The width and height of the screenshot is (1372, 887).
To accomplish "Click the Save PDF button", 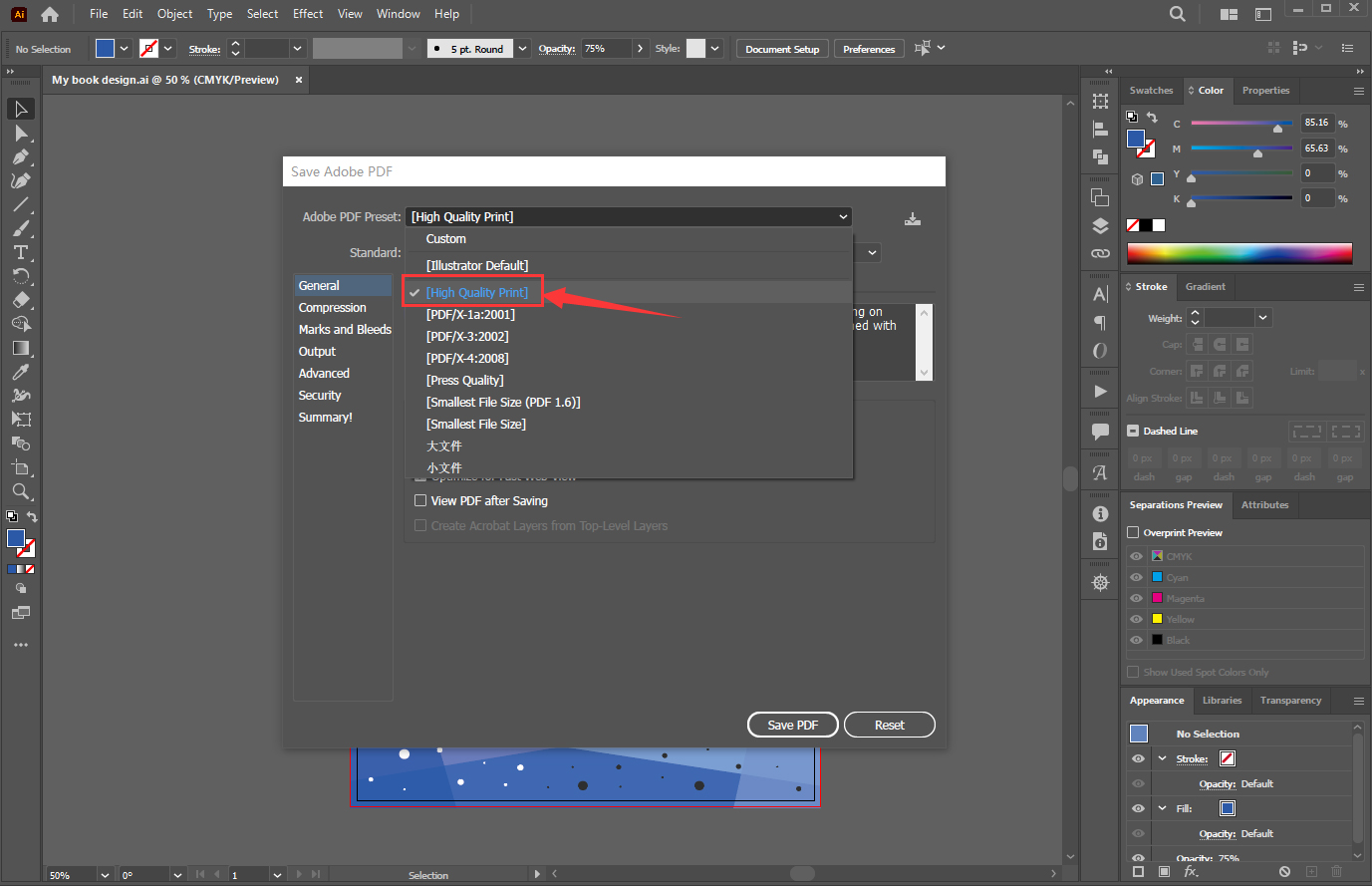I will point(793,725).
